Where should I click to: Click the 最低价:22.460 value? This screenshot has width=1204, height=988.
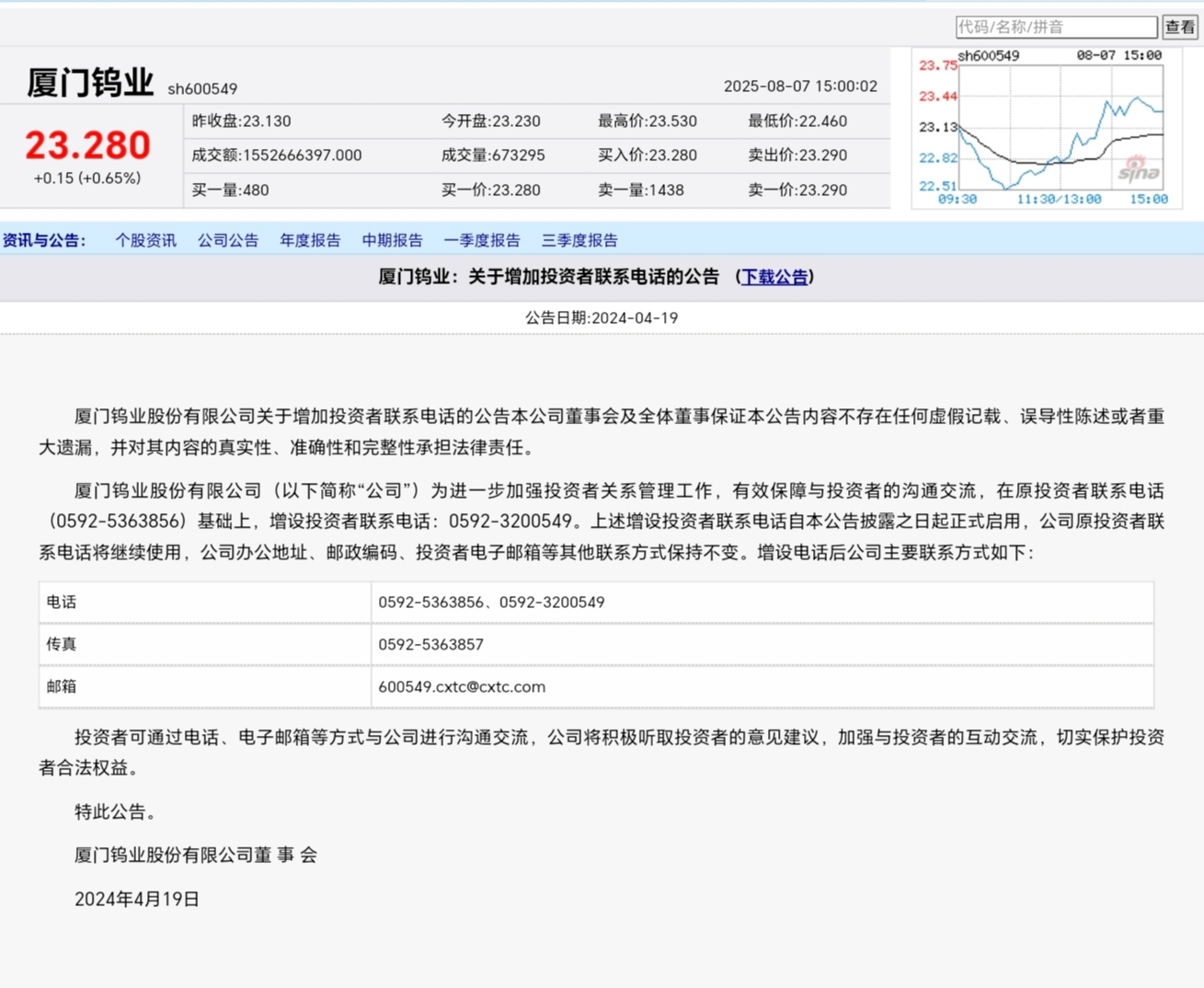(x=797, y=121)
